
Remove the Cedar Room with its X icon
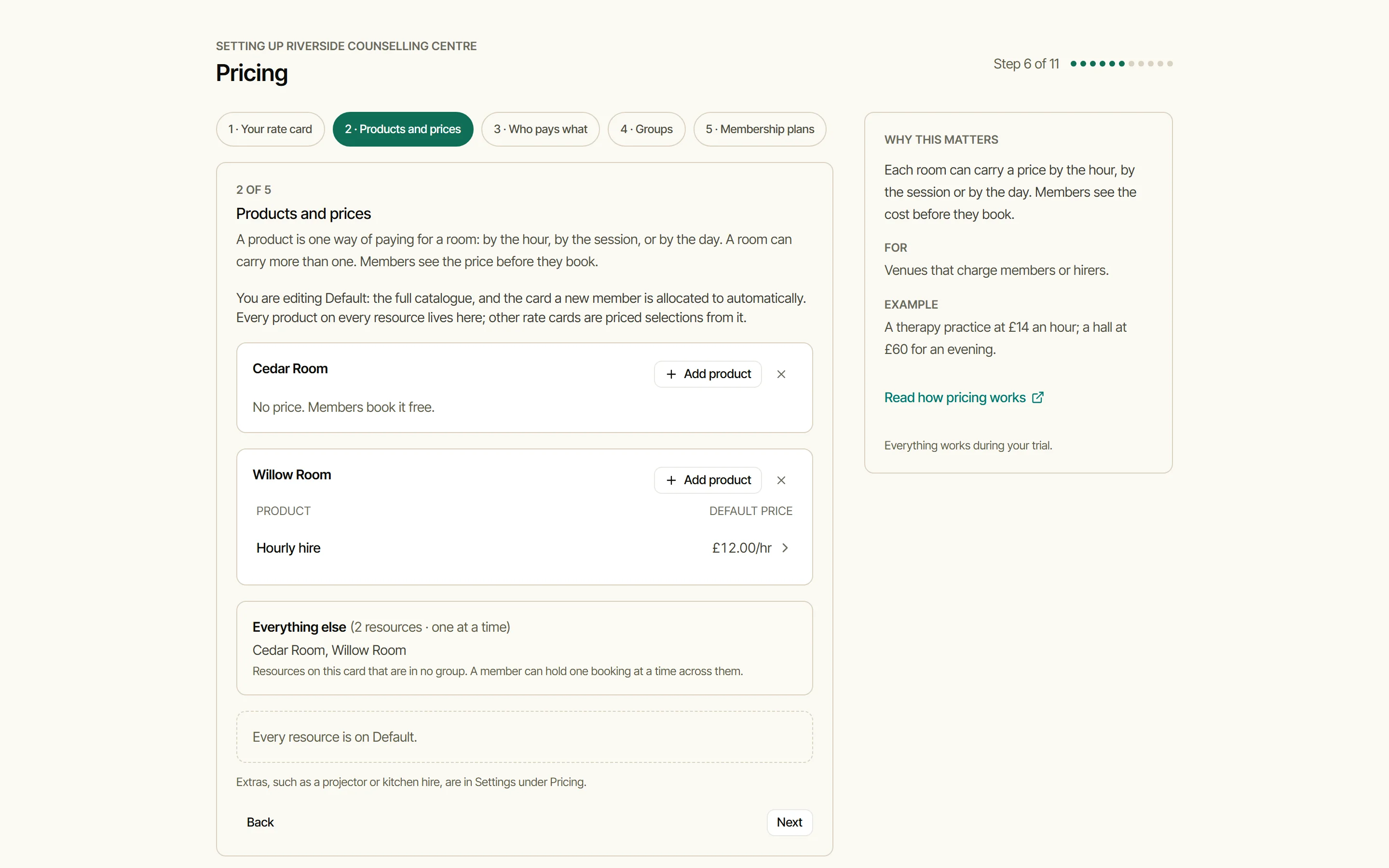point(781,374)
